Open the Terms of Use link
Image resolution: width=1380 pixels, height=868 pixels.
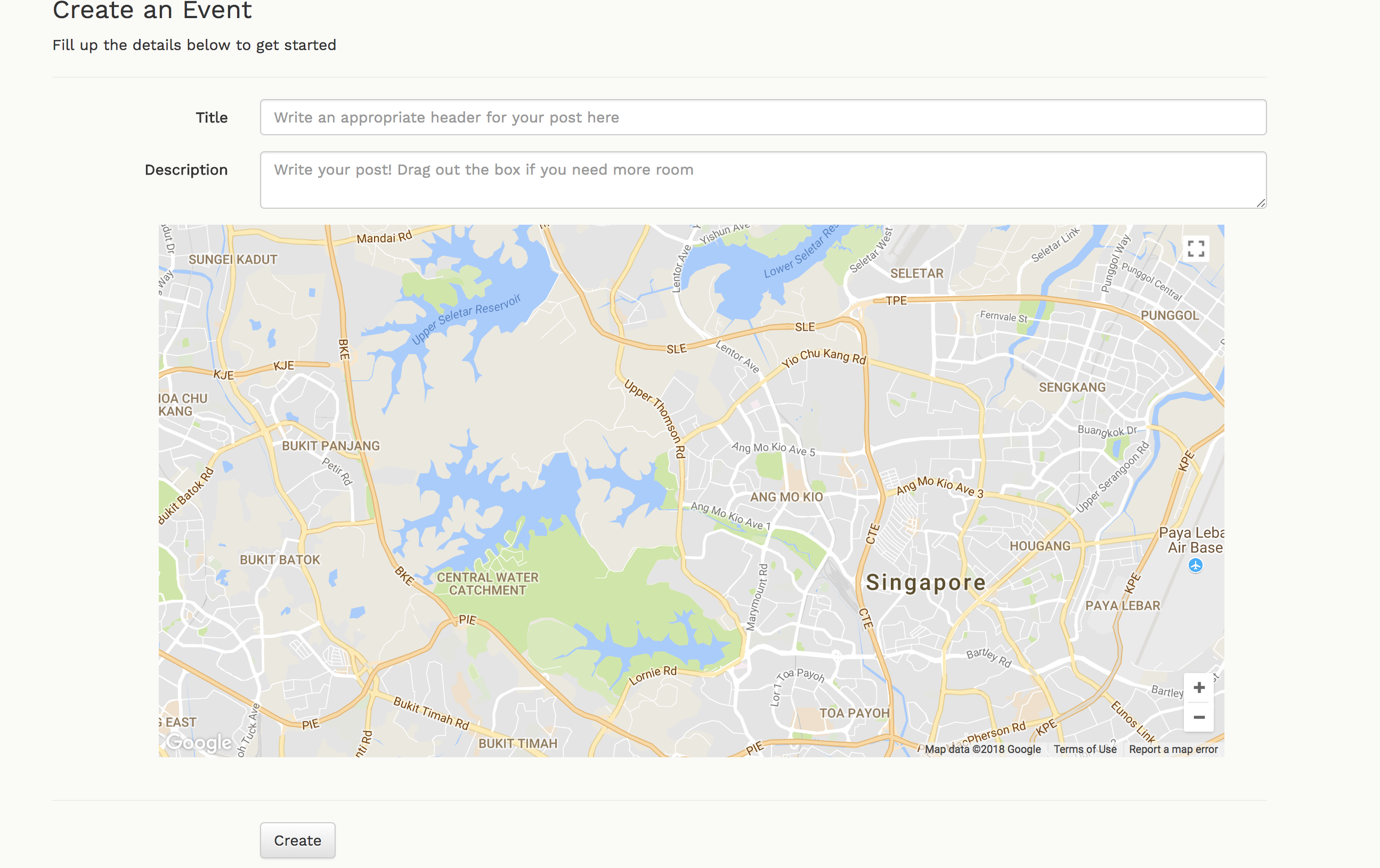point(1084,749)
